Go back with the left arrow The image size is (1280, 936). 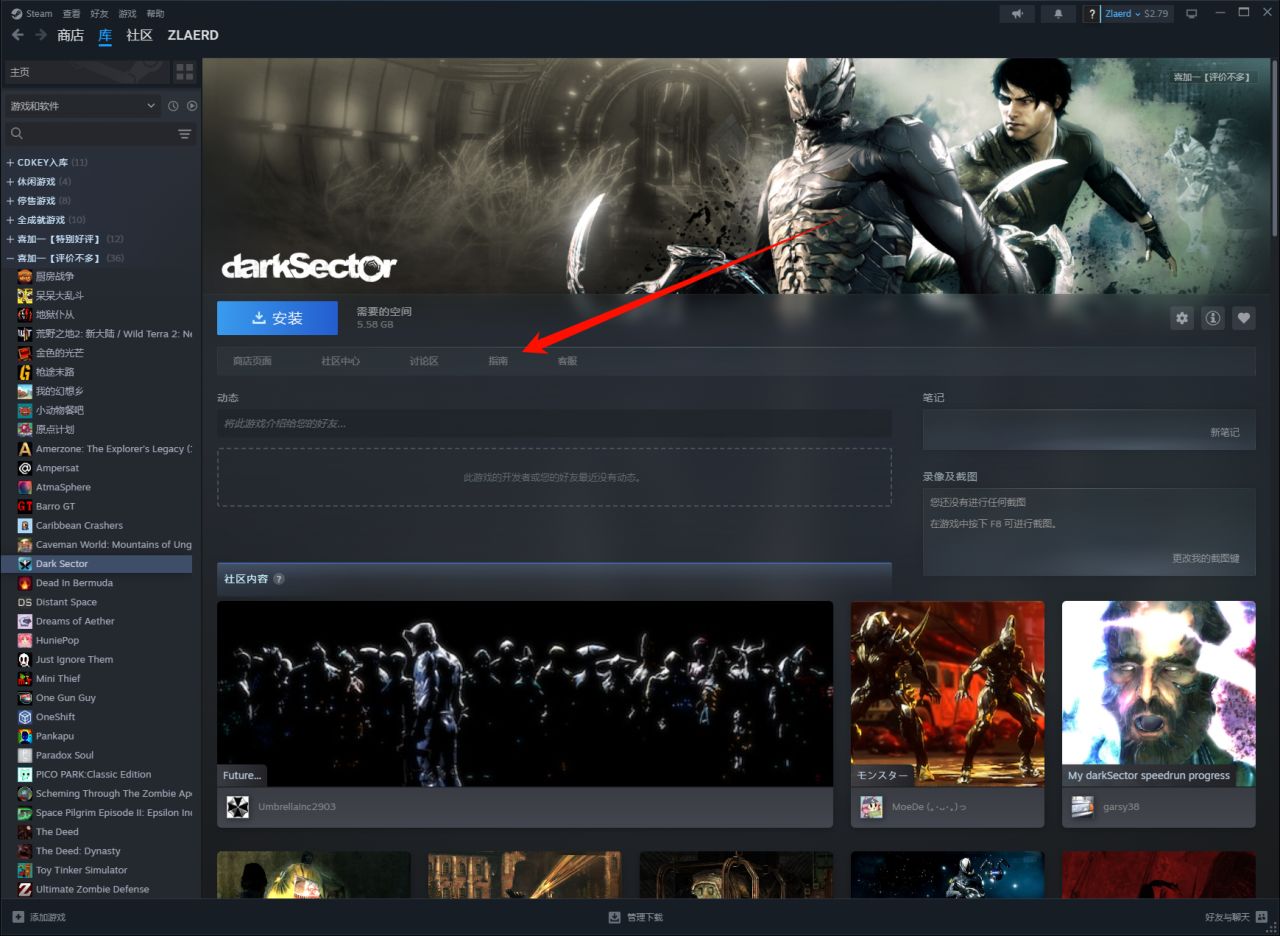point(18,35)
